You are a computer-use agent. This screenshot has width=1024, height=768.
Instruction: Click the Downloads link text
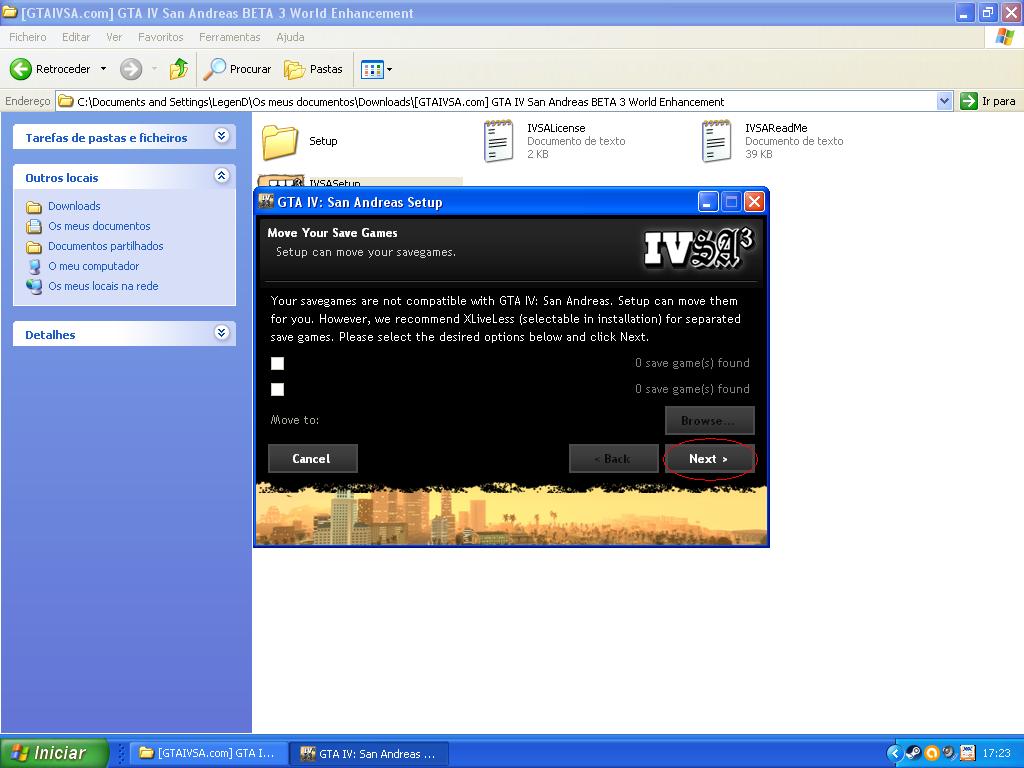(x=74, y=206)
